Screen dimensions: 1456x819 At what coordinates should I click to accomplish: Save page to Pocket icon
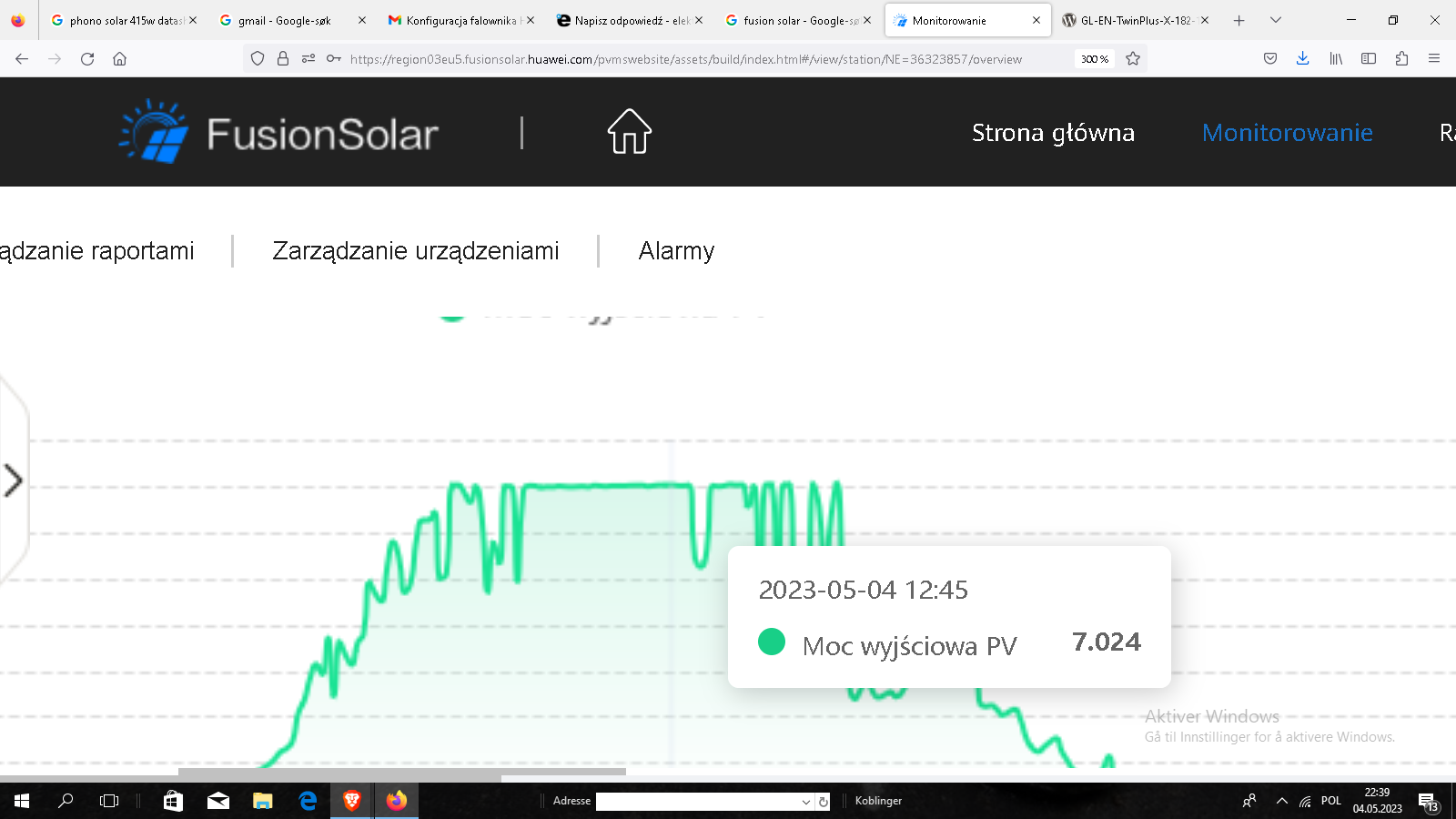[x=1270, y=59]
